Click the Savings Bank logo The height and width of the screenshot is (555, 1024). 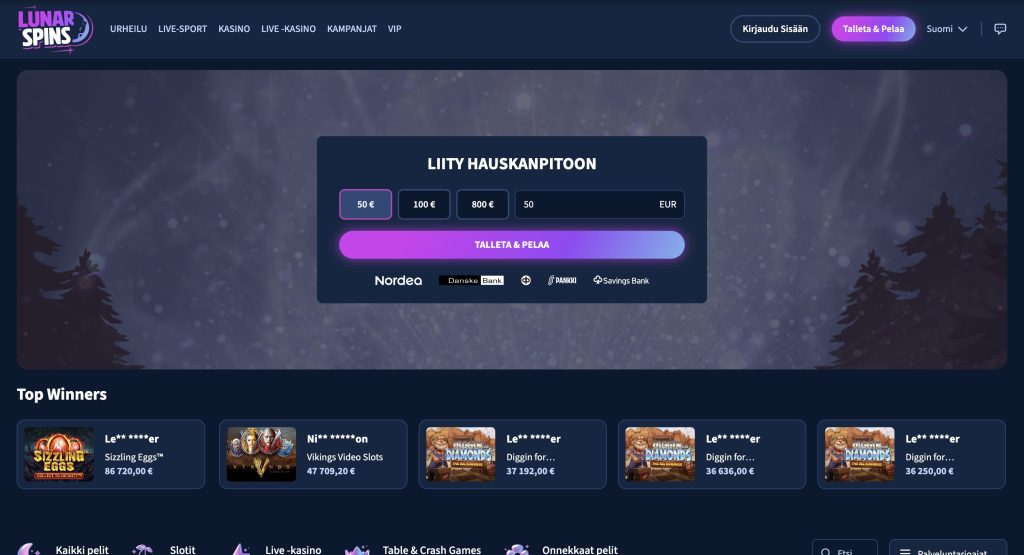(621, 280)
